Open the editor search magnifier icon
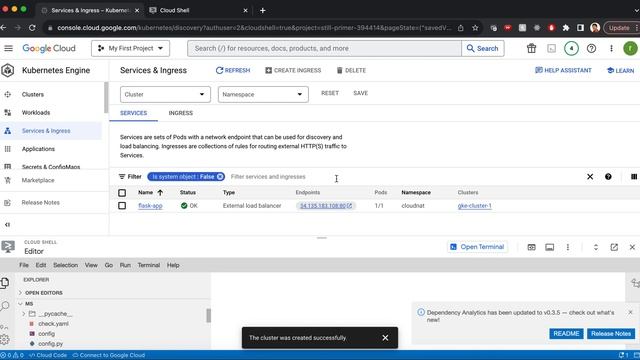Image resolution: width=640 pixels, height=360 pixels. coord(5,306)
